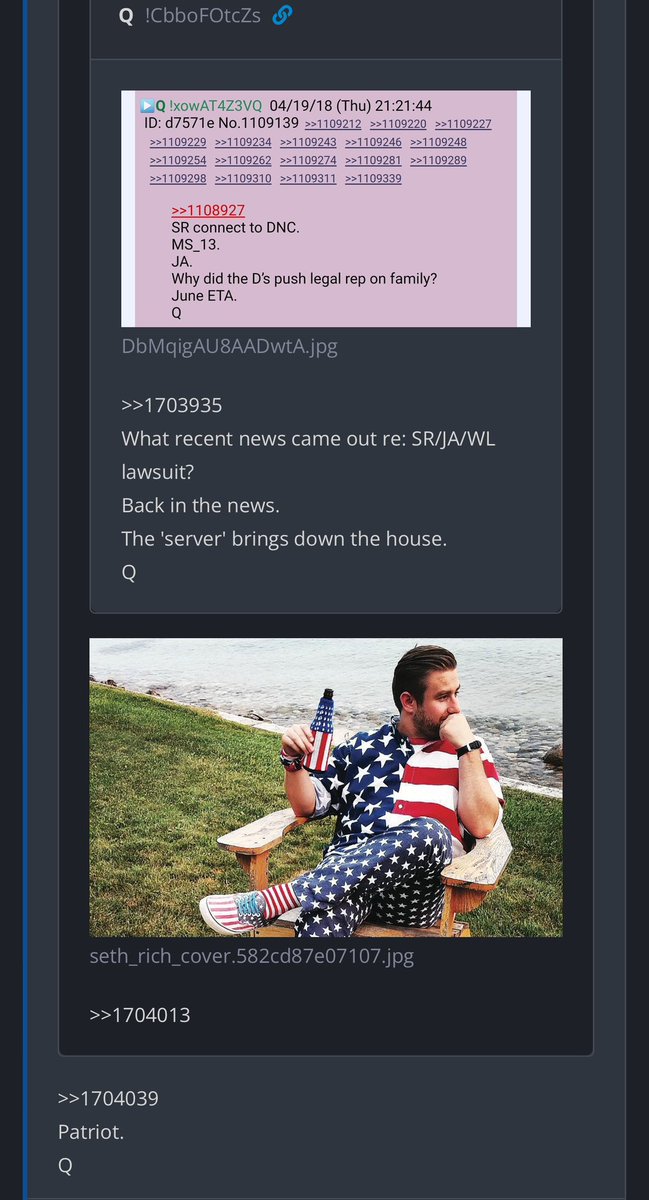Open the >>1109212 reply link
The width and height of the screenshot is (649, 1200).
pos(333,124)
